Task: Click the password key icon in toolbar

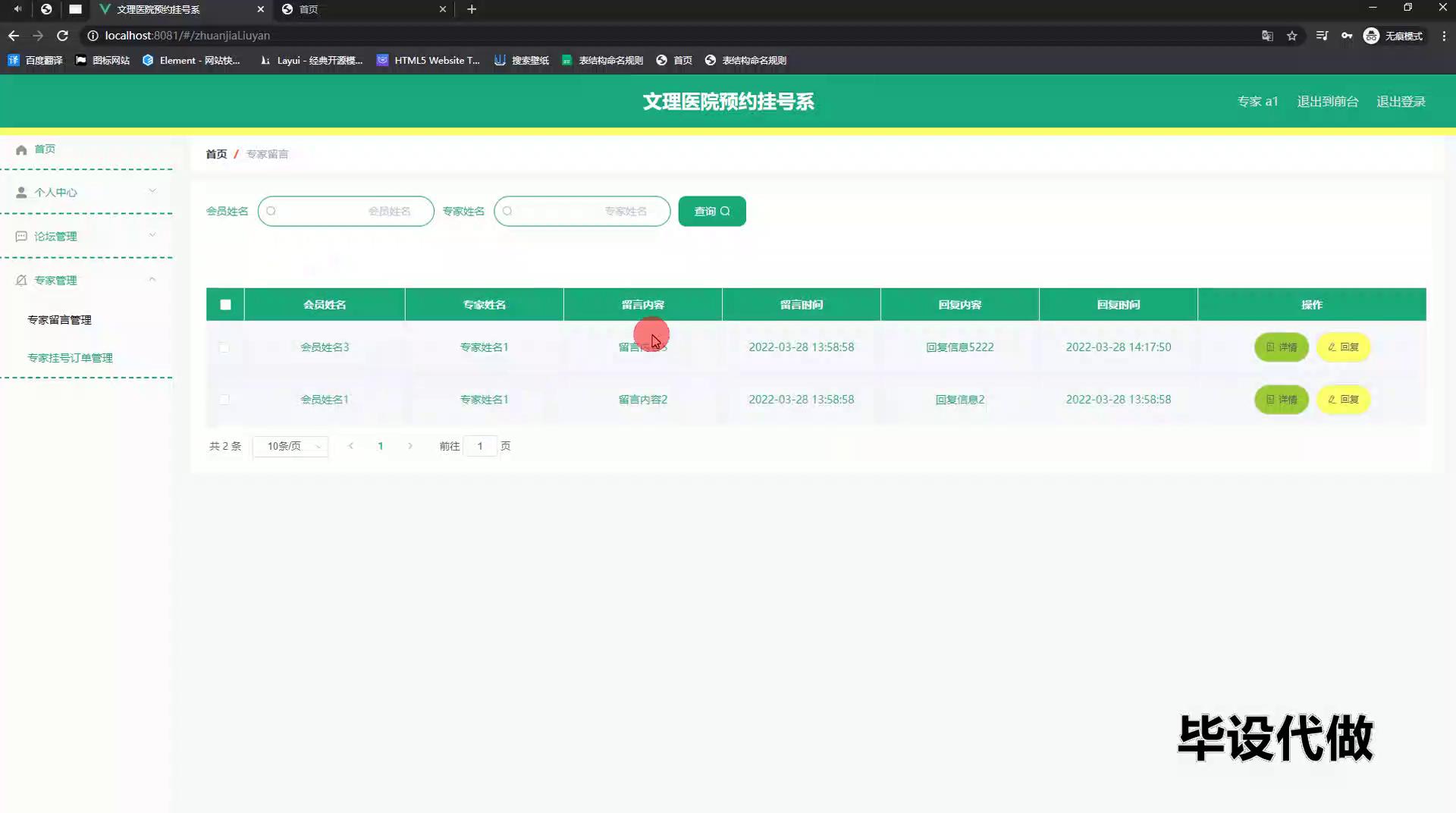Action: click(x=1347, y=36)
